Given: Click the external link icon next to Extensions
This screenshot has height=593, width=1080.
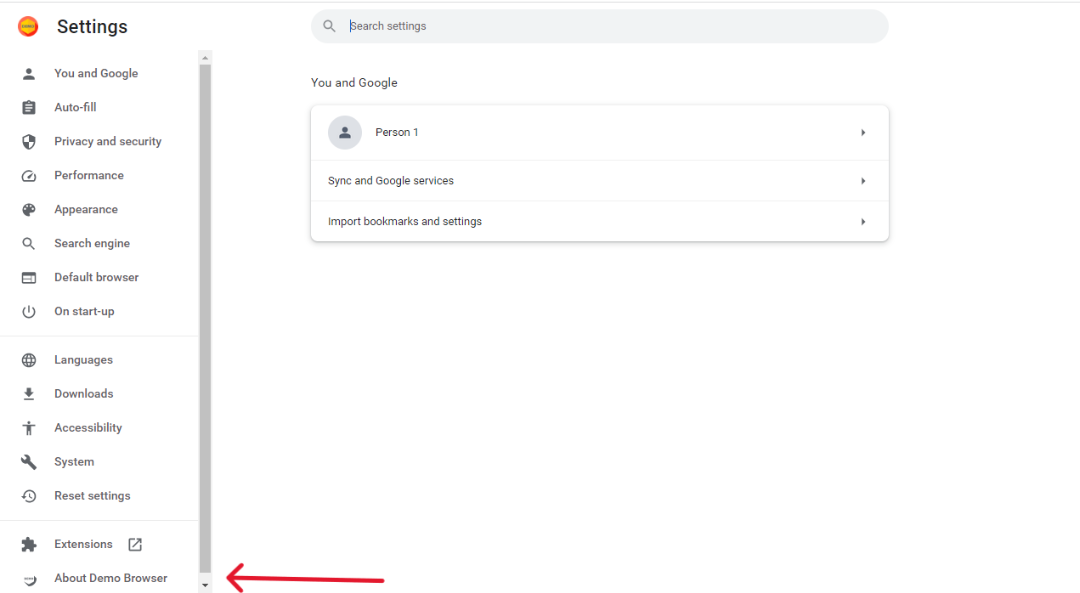Looking at the screenshot, I should coord(135,545).
